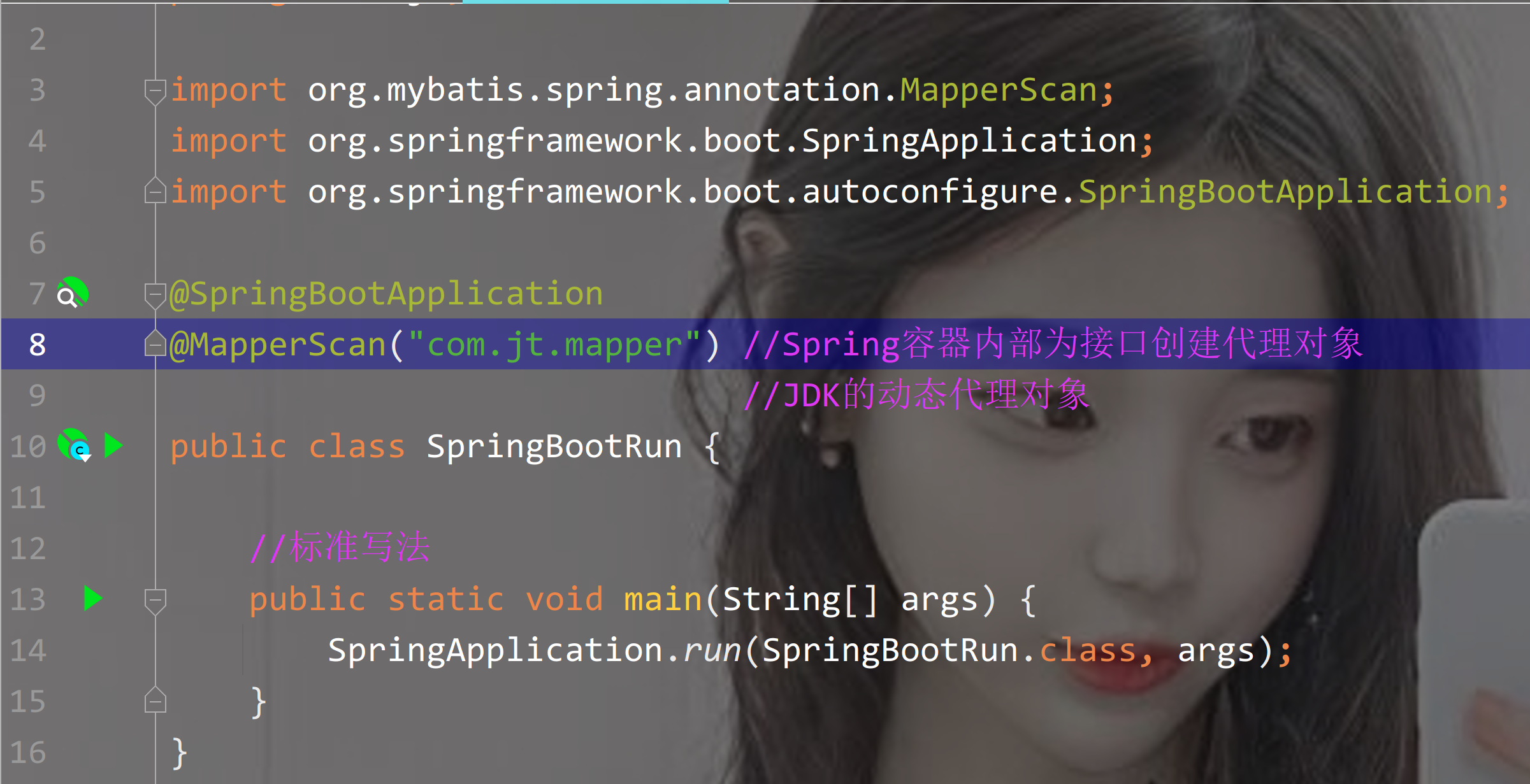
Task: Click SpringBootRun.class argument on line 14
Action: point(949,651)
